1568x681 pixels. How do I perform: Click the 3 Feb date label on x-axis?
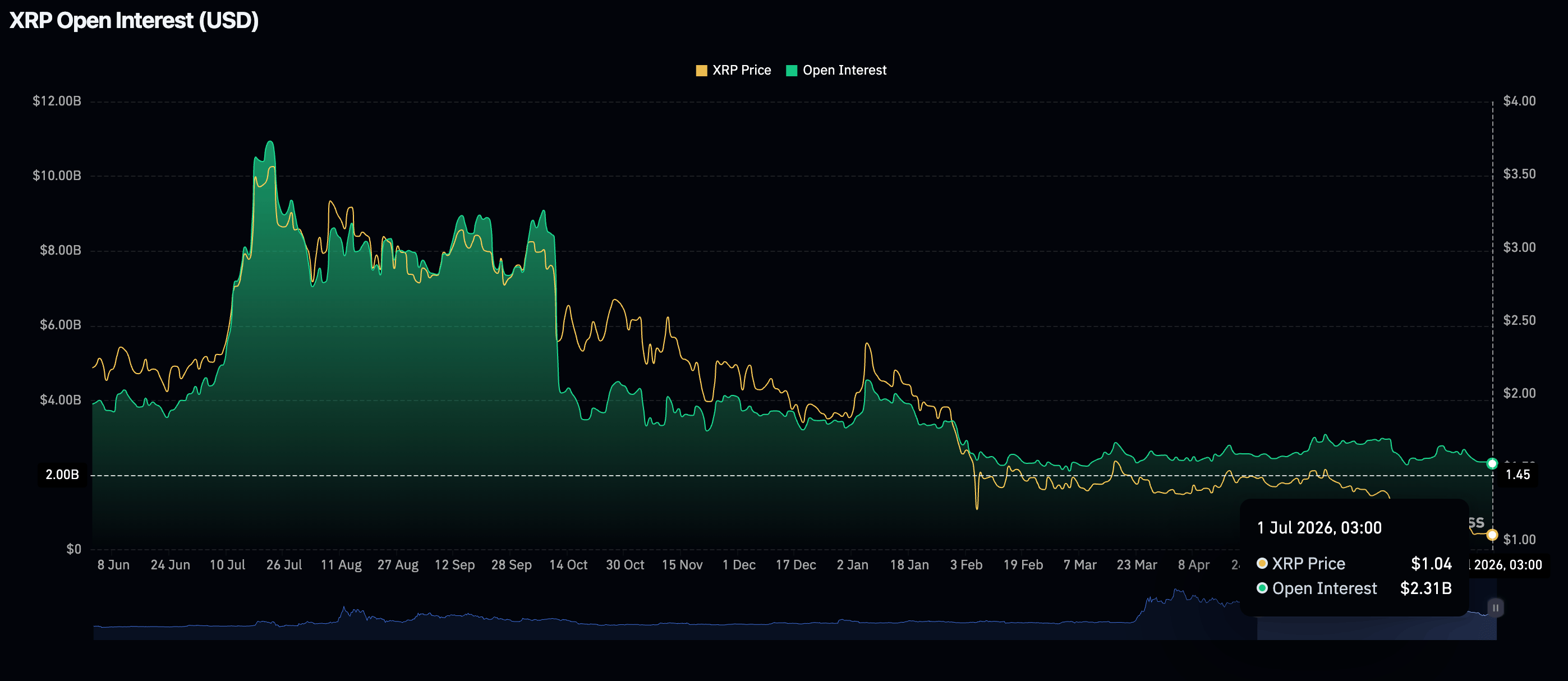966,565
